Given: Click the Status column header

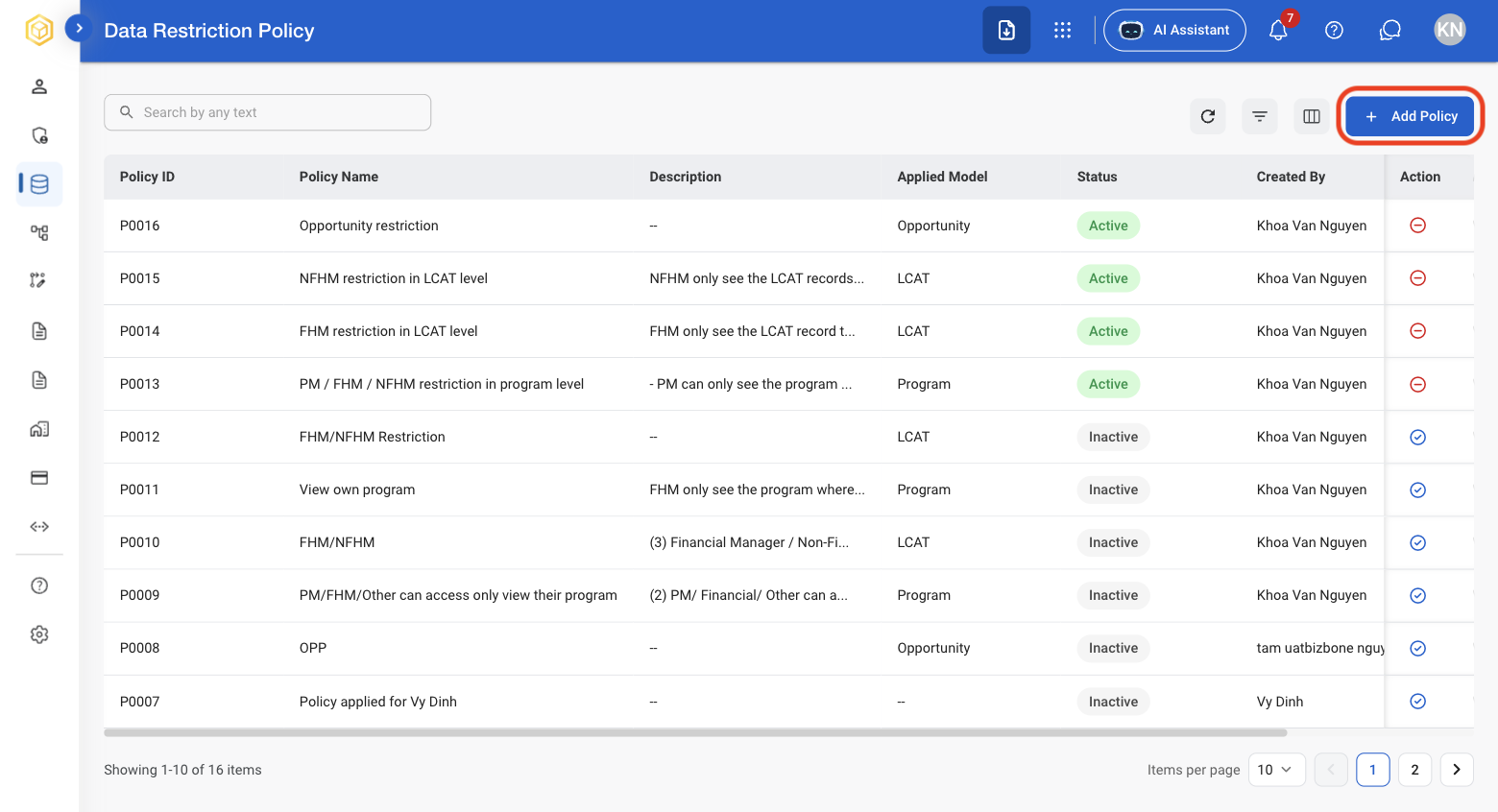Looking at the screenshot, I should click(1097, 177).
